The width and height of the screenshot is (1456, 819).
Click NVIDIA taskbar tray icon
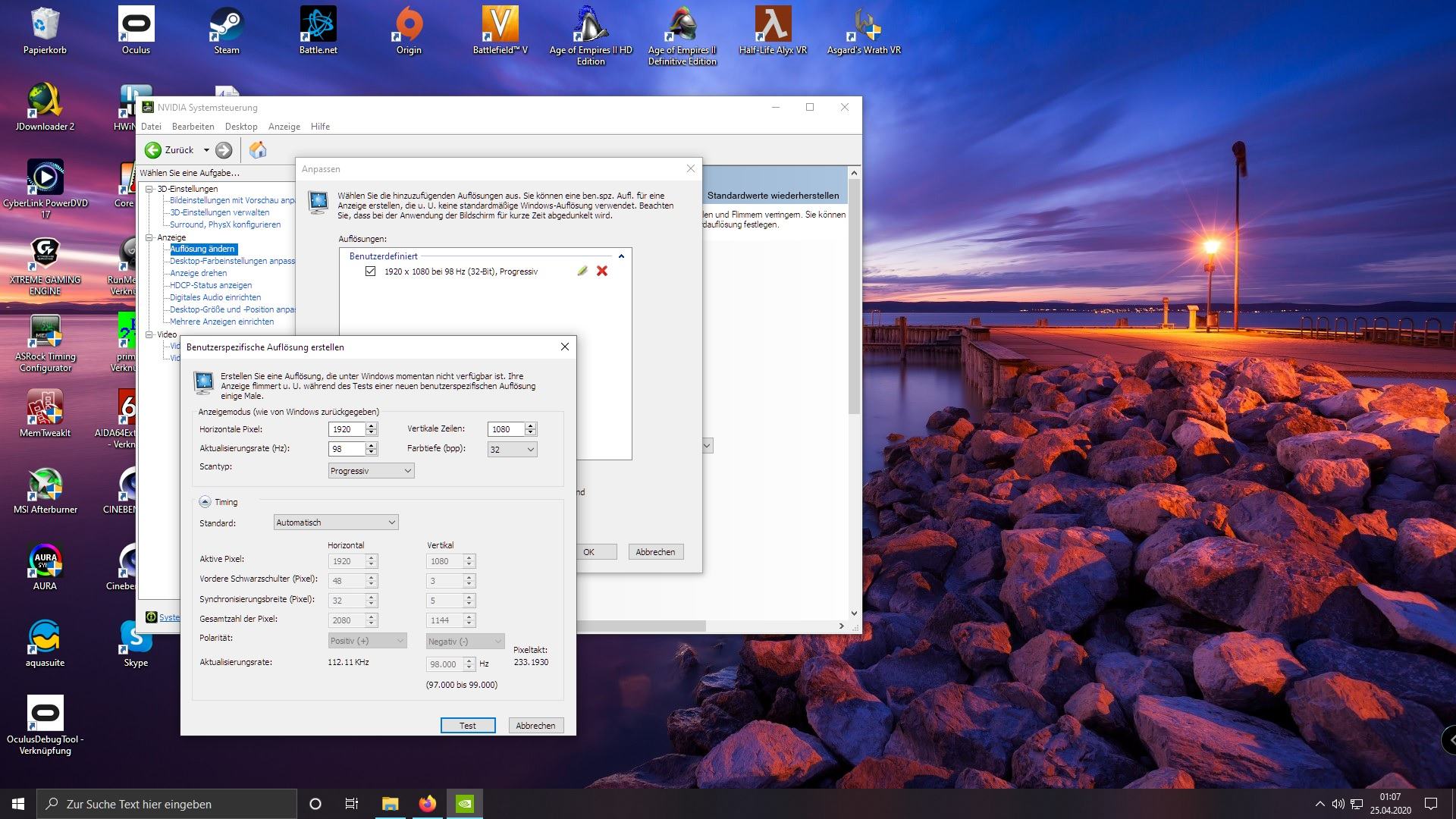point(465,803)
